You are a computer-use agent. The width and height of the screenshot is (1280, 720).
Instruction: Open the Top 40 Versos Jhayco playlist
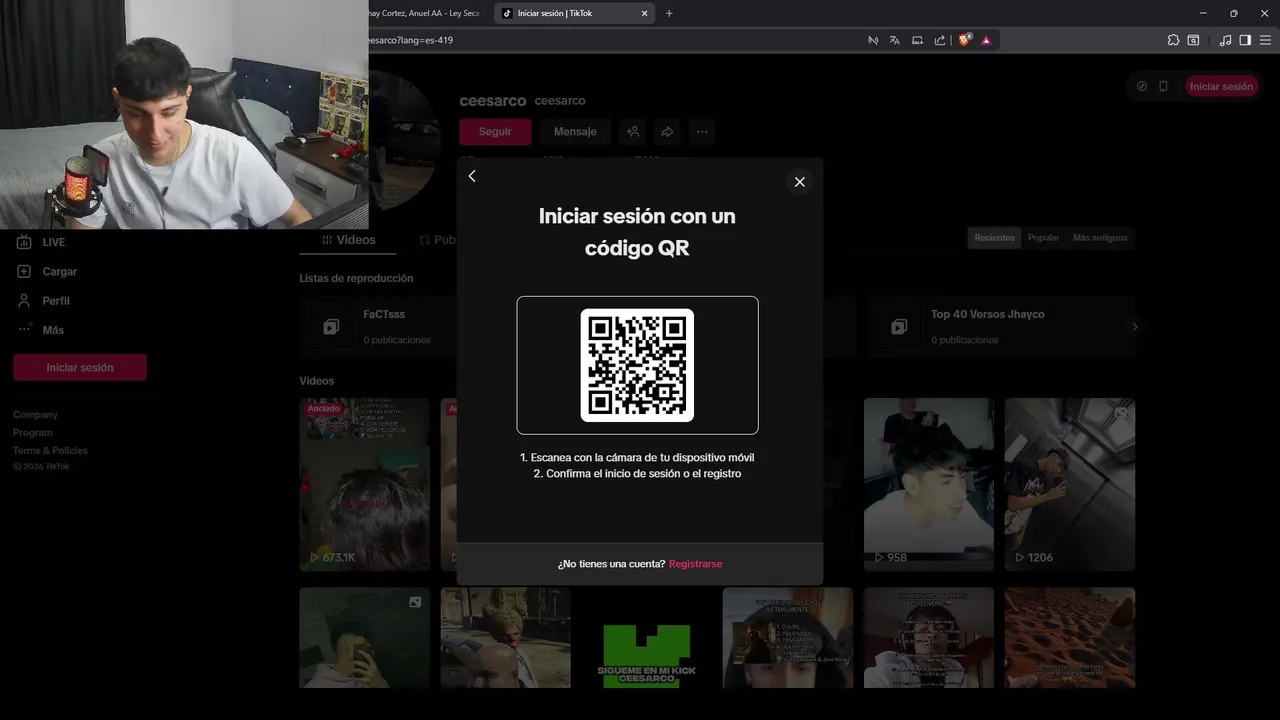(1000, 326)
